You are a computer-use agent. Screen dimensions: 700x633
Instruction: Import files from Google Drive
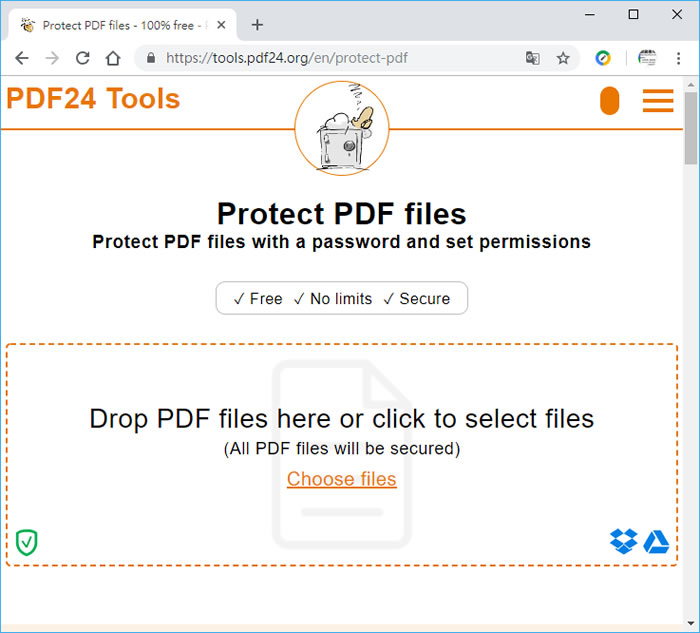click(656, 542)
